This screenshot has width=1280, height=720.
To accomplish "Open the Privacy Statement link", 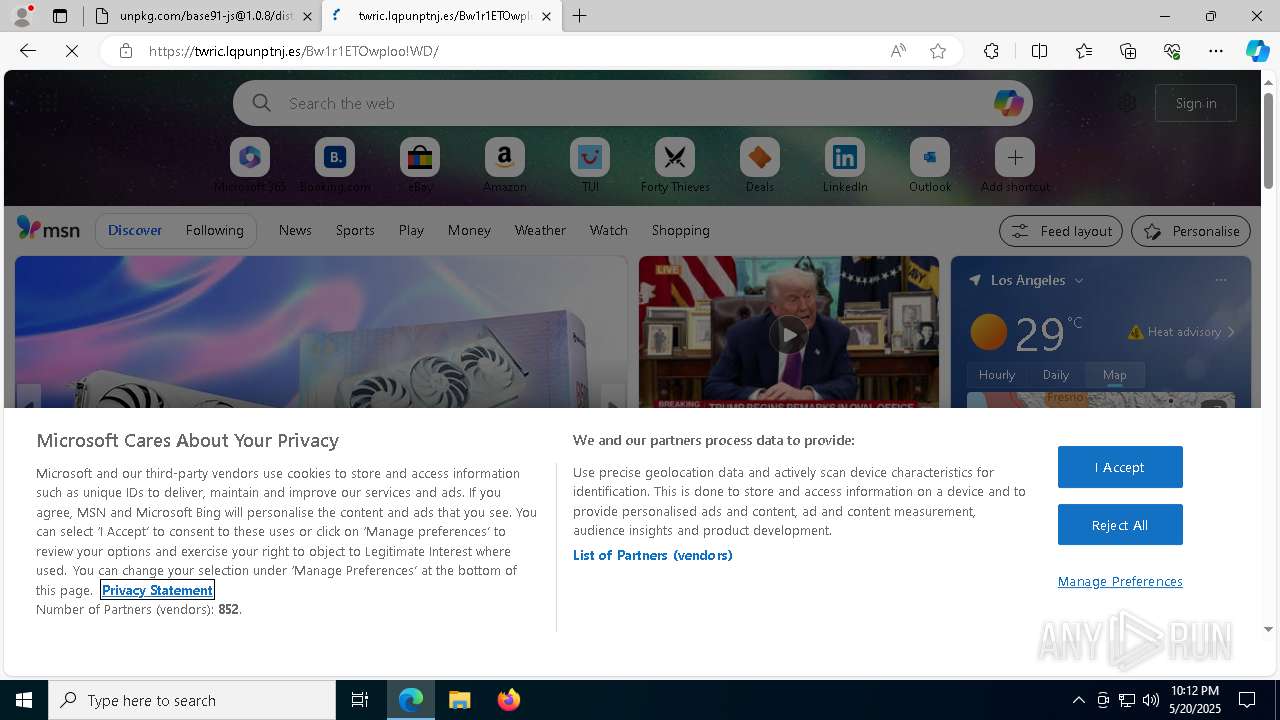I will point(157,590).
